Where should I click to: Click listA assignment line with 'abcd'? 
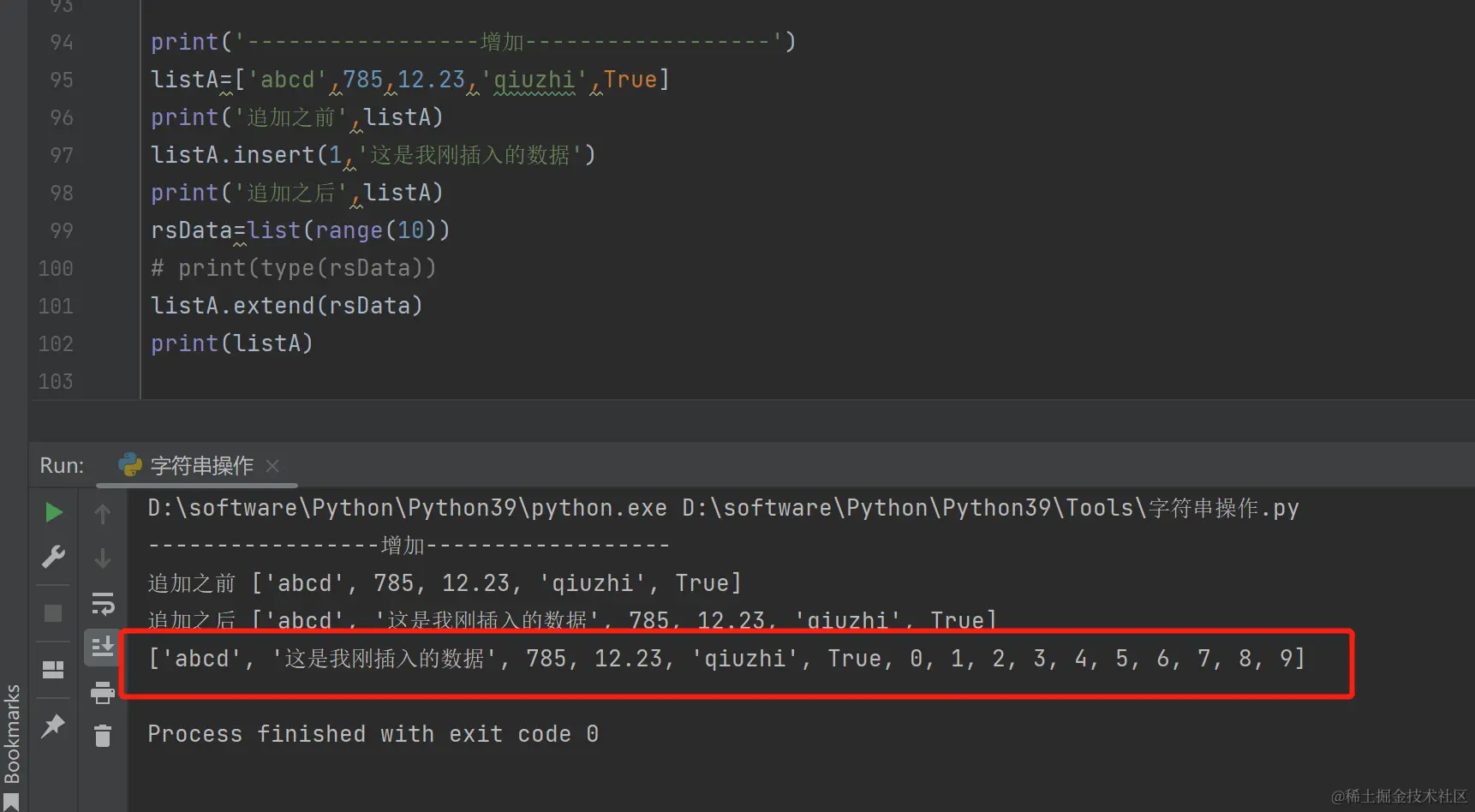coord(409,80)
